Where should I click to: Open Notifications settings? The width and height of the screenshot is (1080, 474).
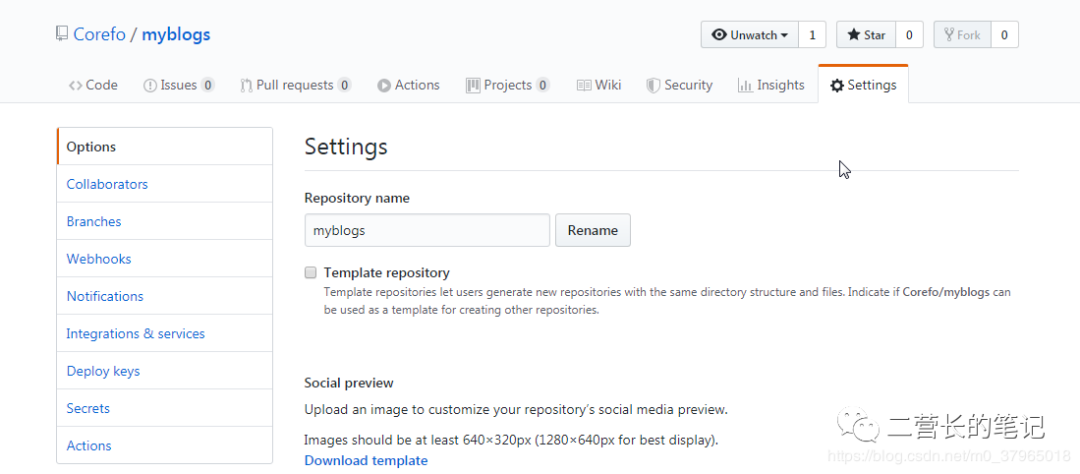[165, 296]
